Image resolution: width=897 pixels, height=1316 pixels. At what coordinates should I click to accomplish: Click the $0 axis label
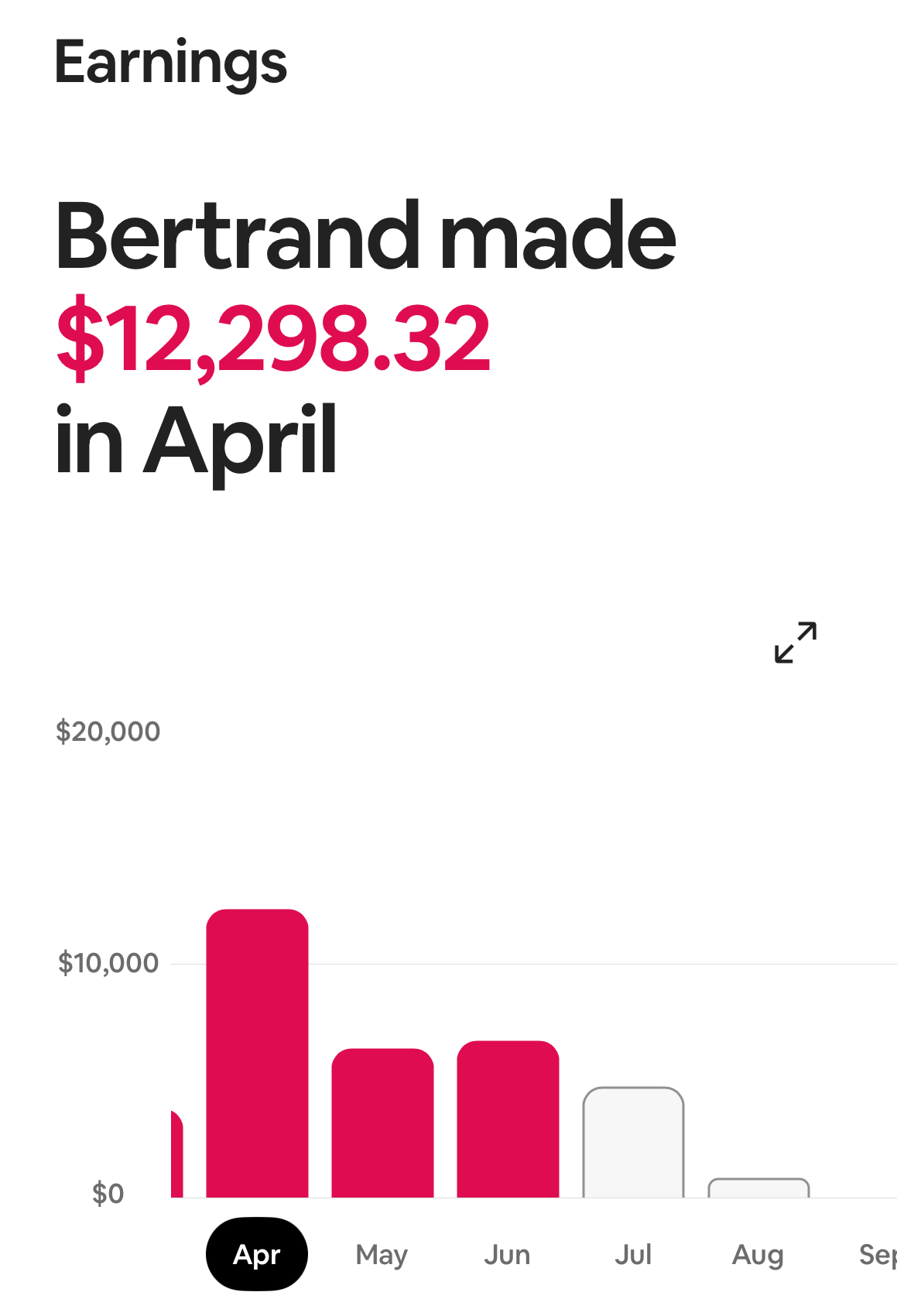coord(108,1194)
